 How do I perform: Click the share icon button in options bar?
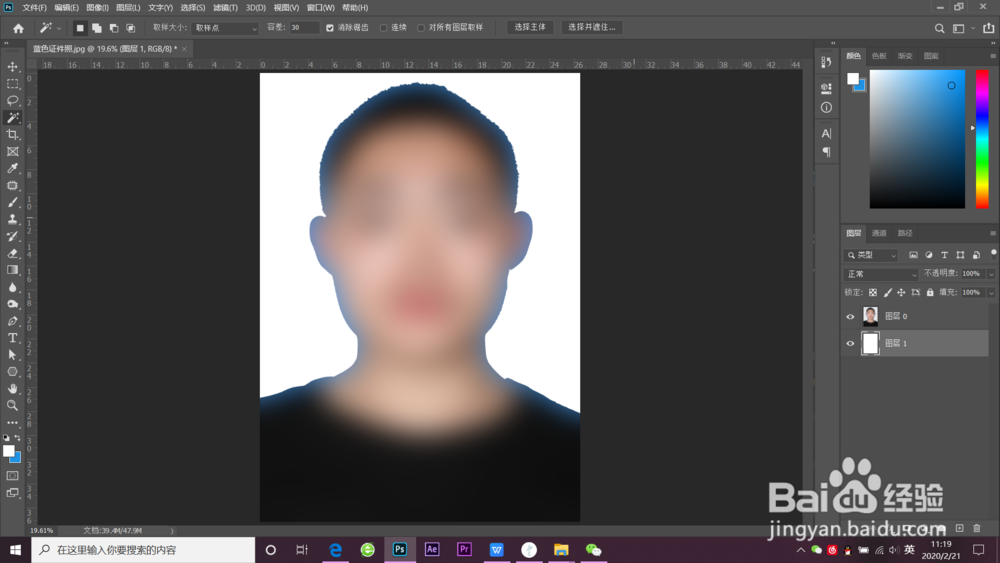click(x=989, y=28)
